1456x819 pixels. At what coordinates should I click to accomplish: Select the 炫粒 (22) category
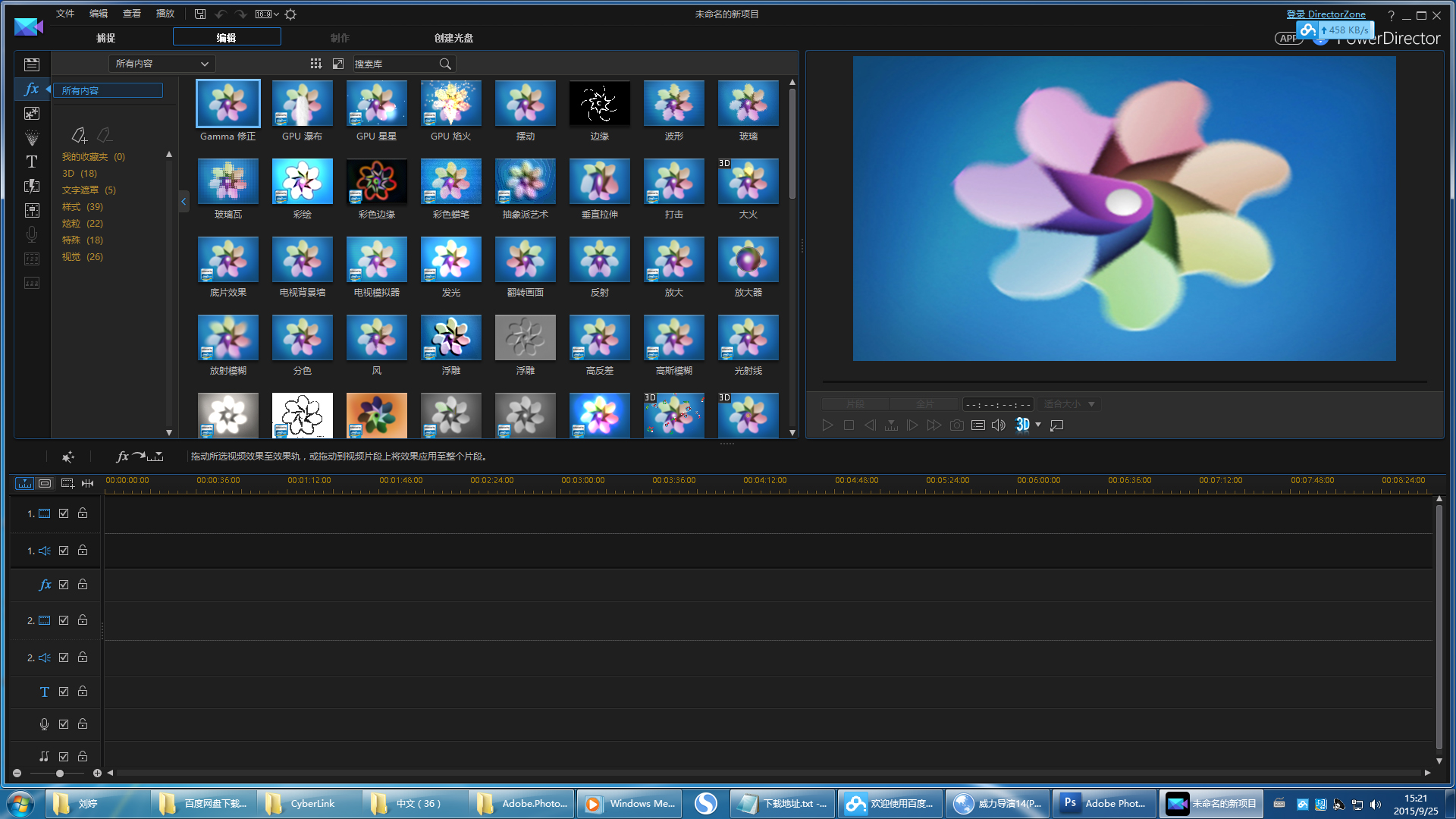click(x=83, y=224)
